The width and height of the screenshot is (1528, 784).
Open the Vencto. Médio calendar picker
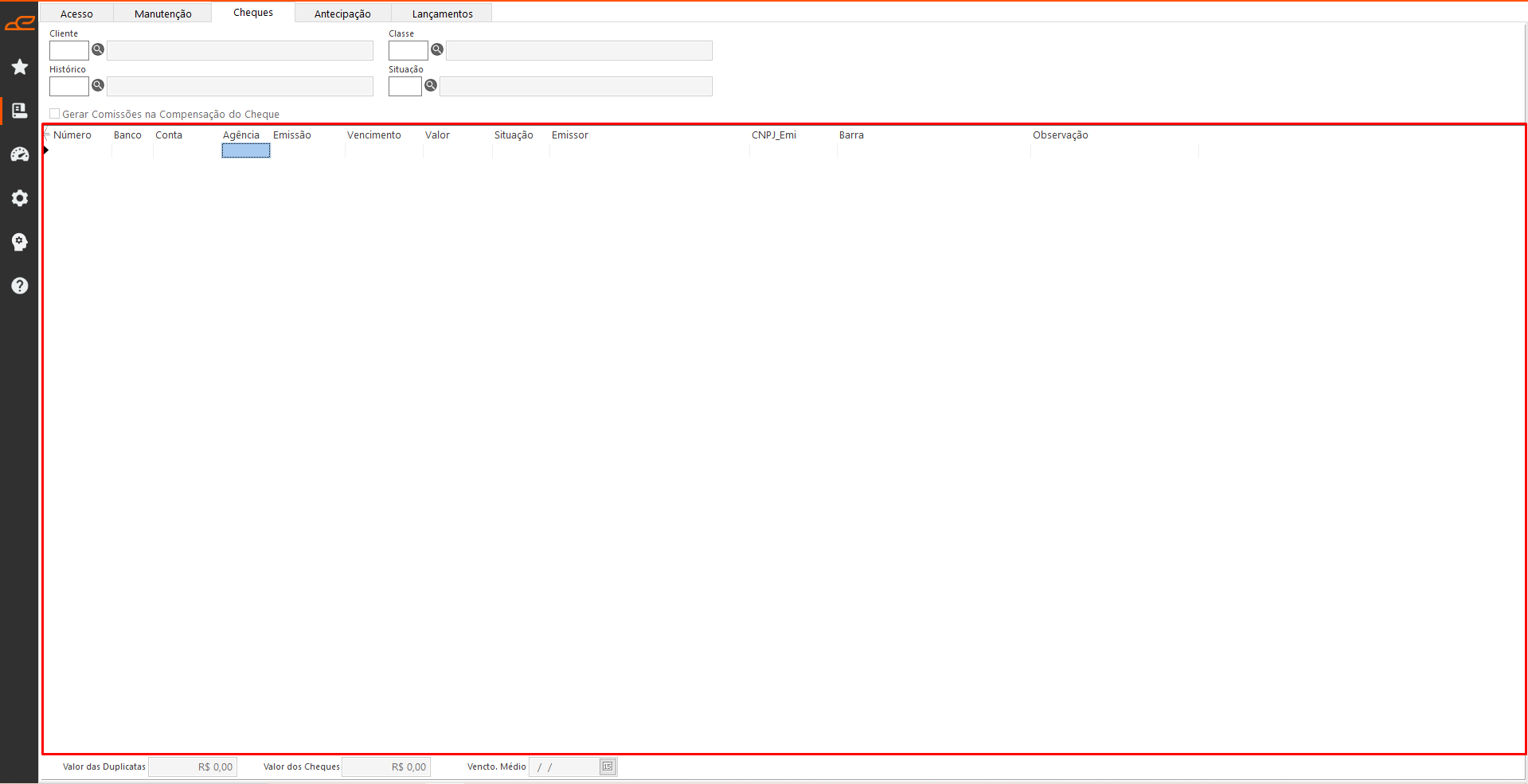[608, 766]
